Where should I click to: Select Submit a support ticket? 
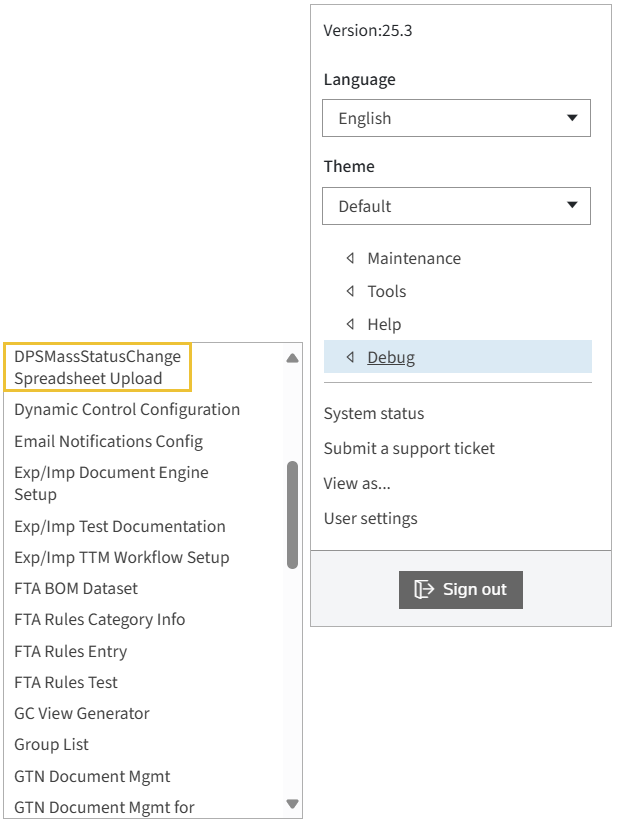(409, 448)
